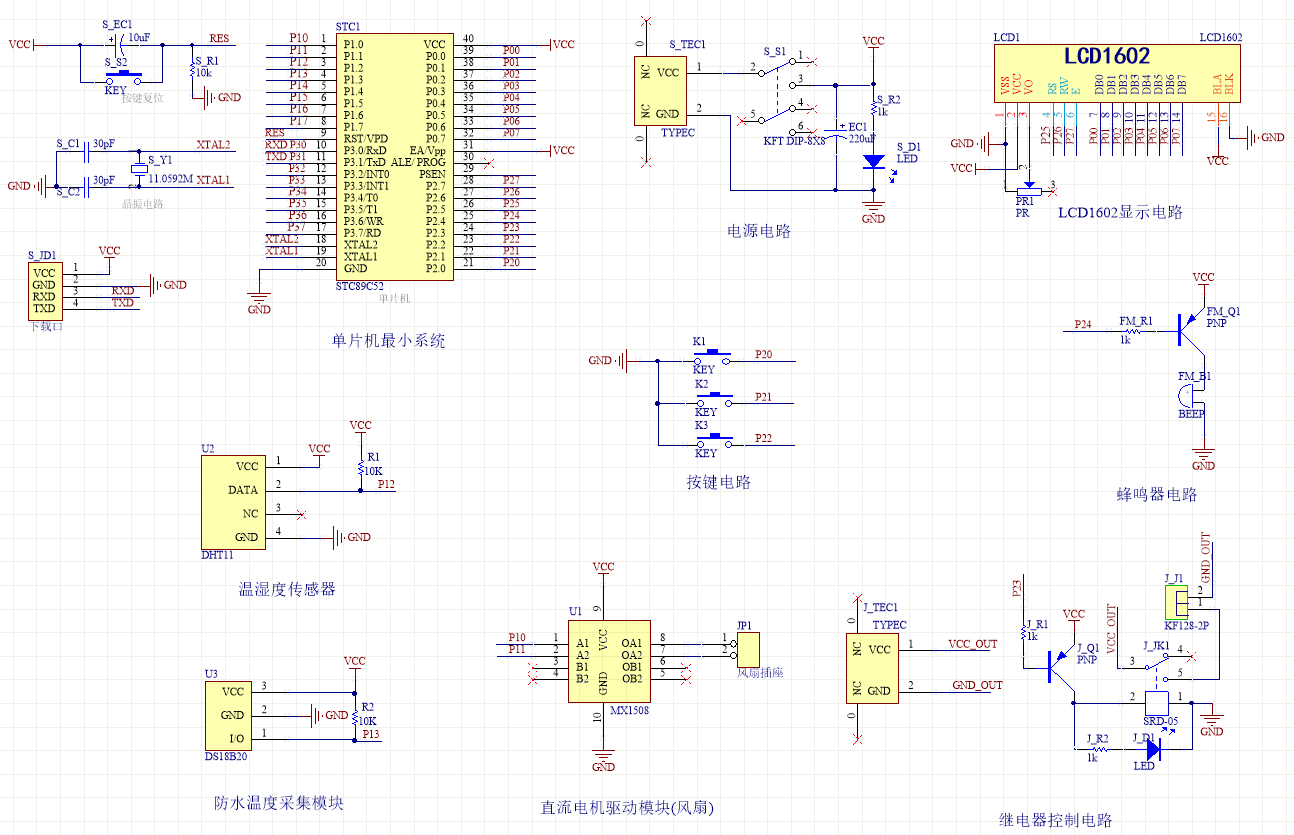Click the '按键复位' label
The image size is (1294, 835).
tap(141, 99)
